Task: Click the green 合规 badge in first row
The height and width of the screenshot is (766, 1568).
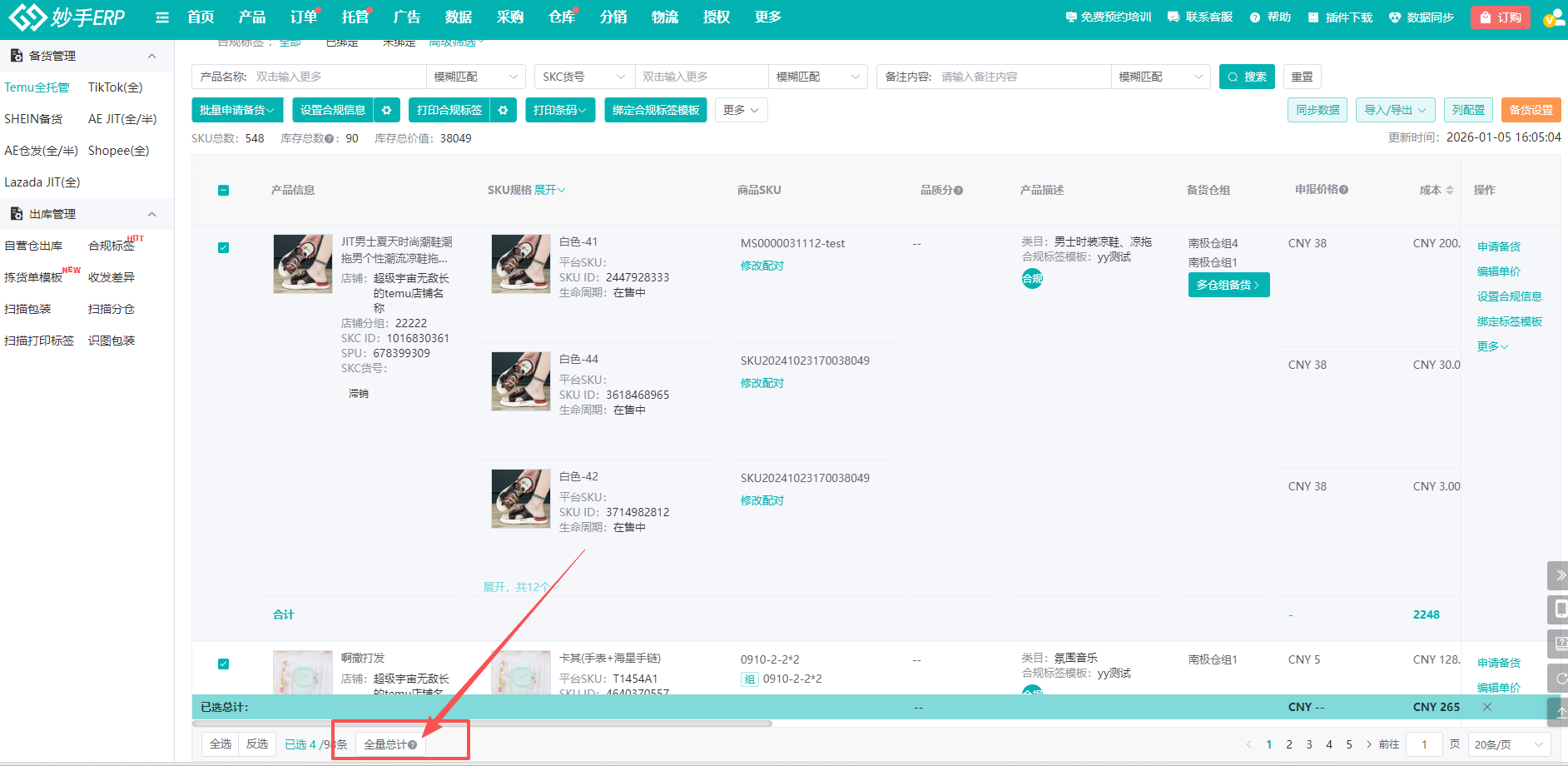Action: [x=1032, y=279]
